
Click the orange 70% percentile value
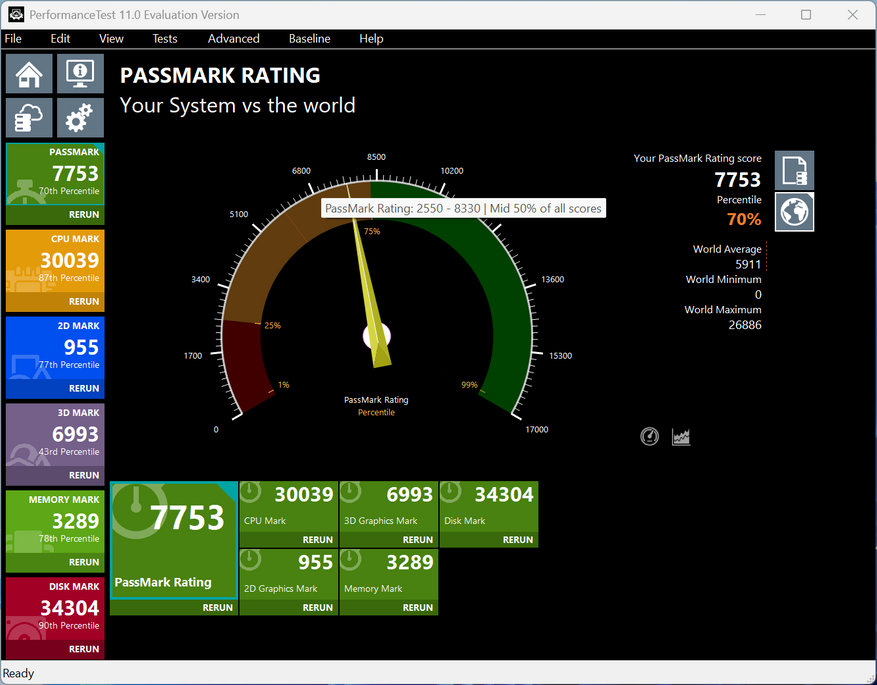(x=744, y=219)
